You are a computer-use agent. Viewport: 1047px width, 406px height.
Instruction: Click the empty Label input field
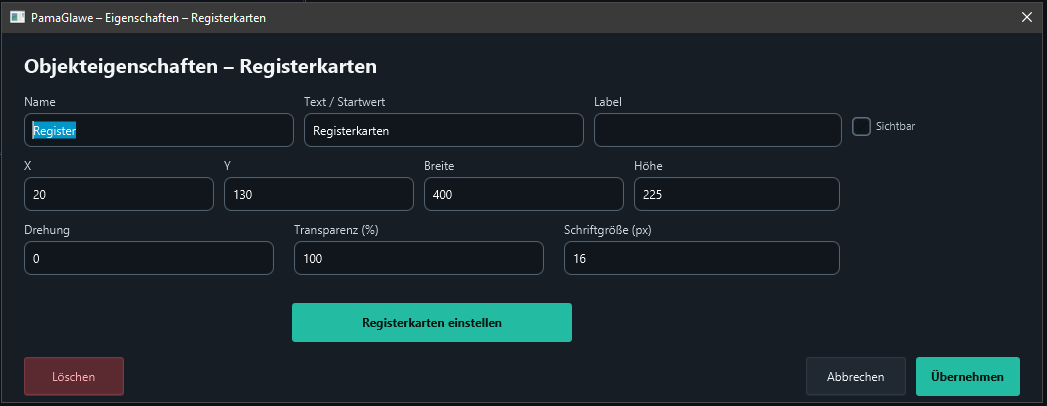coord(718,130)
